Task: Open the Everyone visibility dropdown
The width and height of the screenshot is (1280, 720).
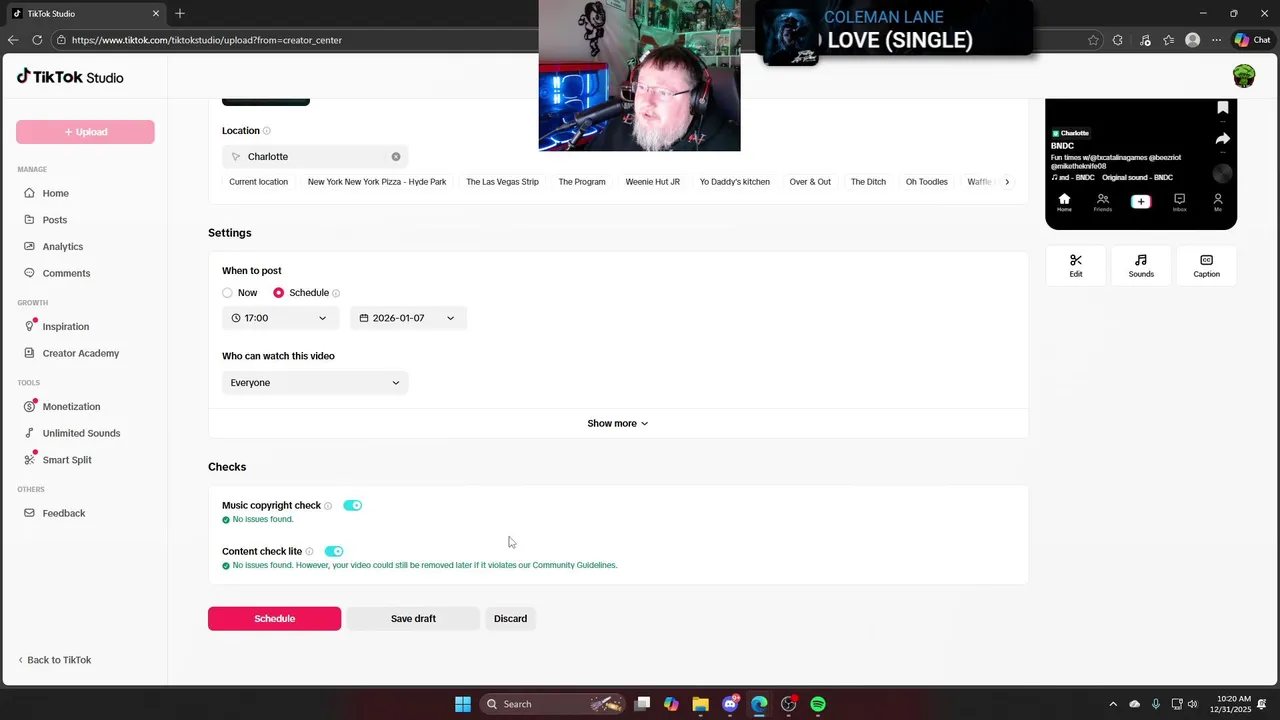Action: [315, 383]
